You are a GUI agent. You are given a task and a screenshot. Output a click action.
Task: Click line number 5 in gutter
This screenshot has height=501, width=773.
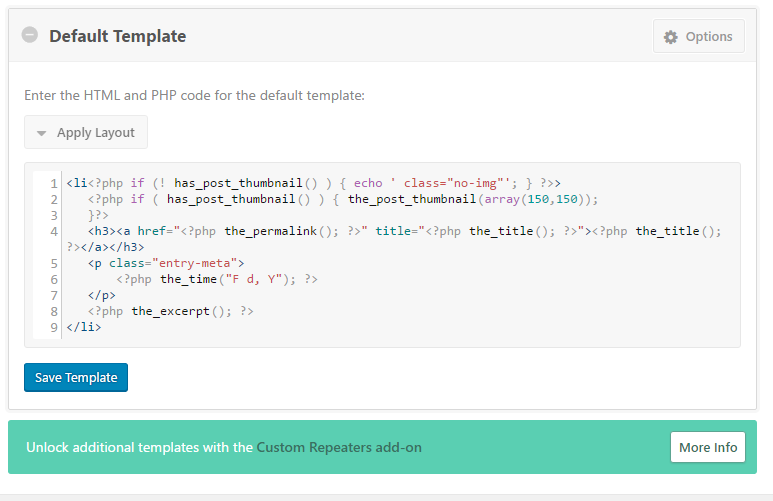pos(54,263)
